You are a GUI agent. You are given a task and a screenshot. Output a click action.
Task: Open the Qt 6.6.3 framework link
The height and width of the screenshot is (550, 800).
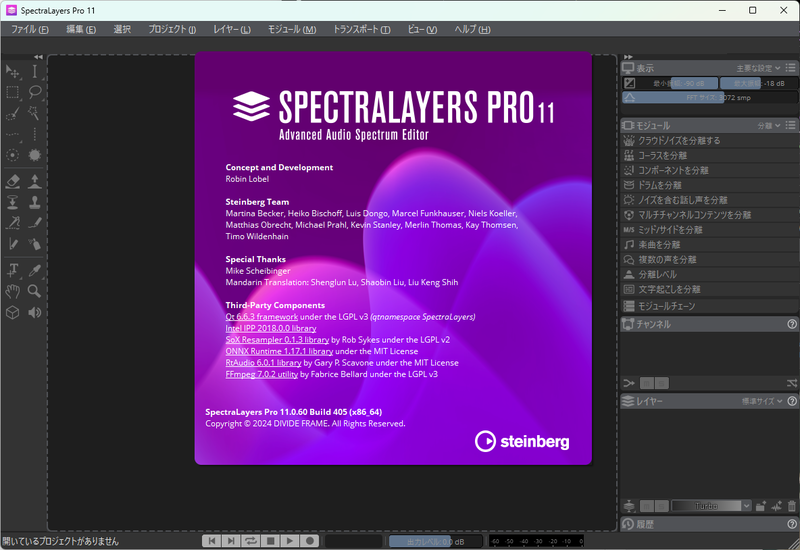[x=261, y=317]
